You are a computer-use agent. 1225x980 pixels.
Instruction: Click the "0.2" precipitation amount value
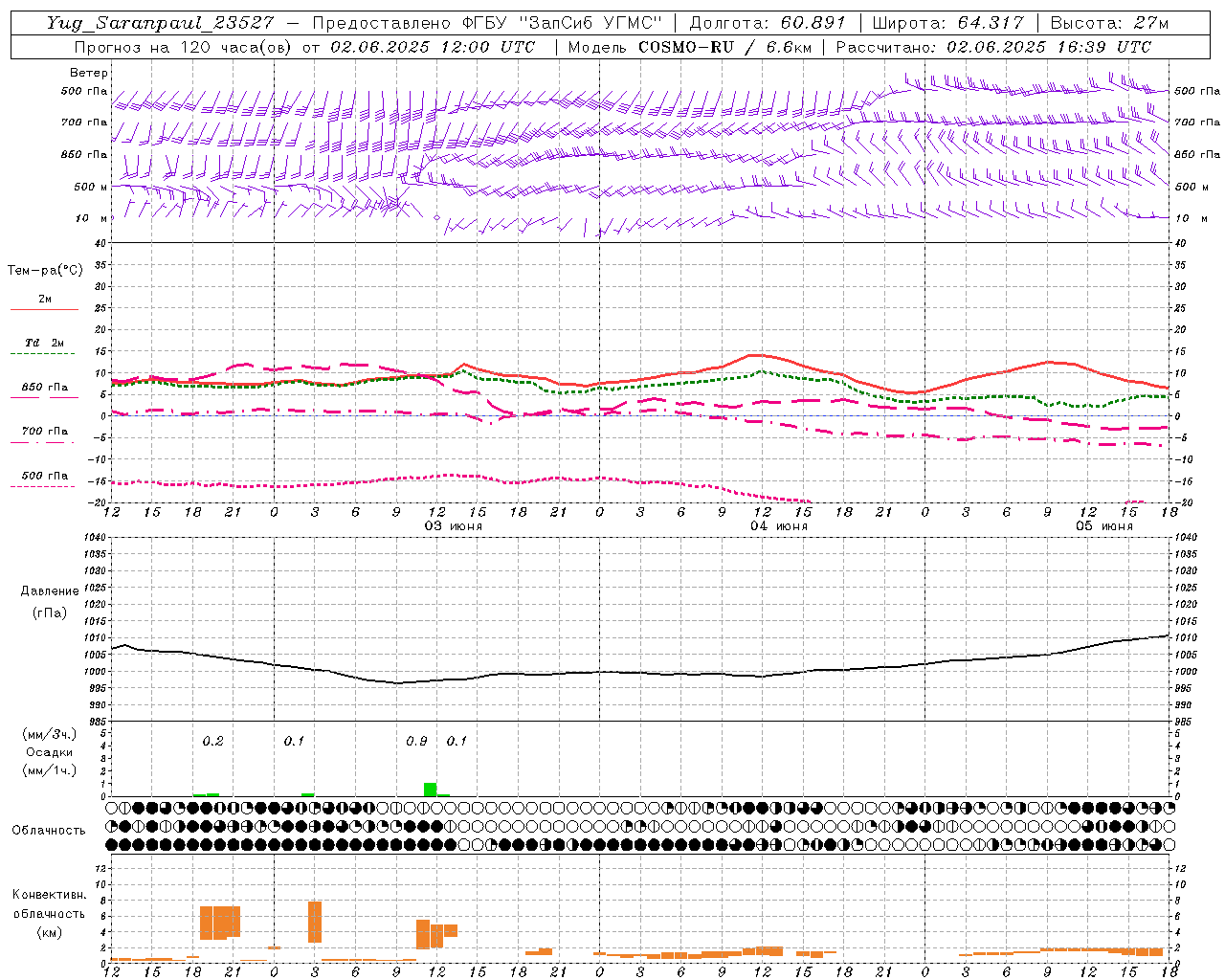click(212, 741)
